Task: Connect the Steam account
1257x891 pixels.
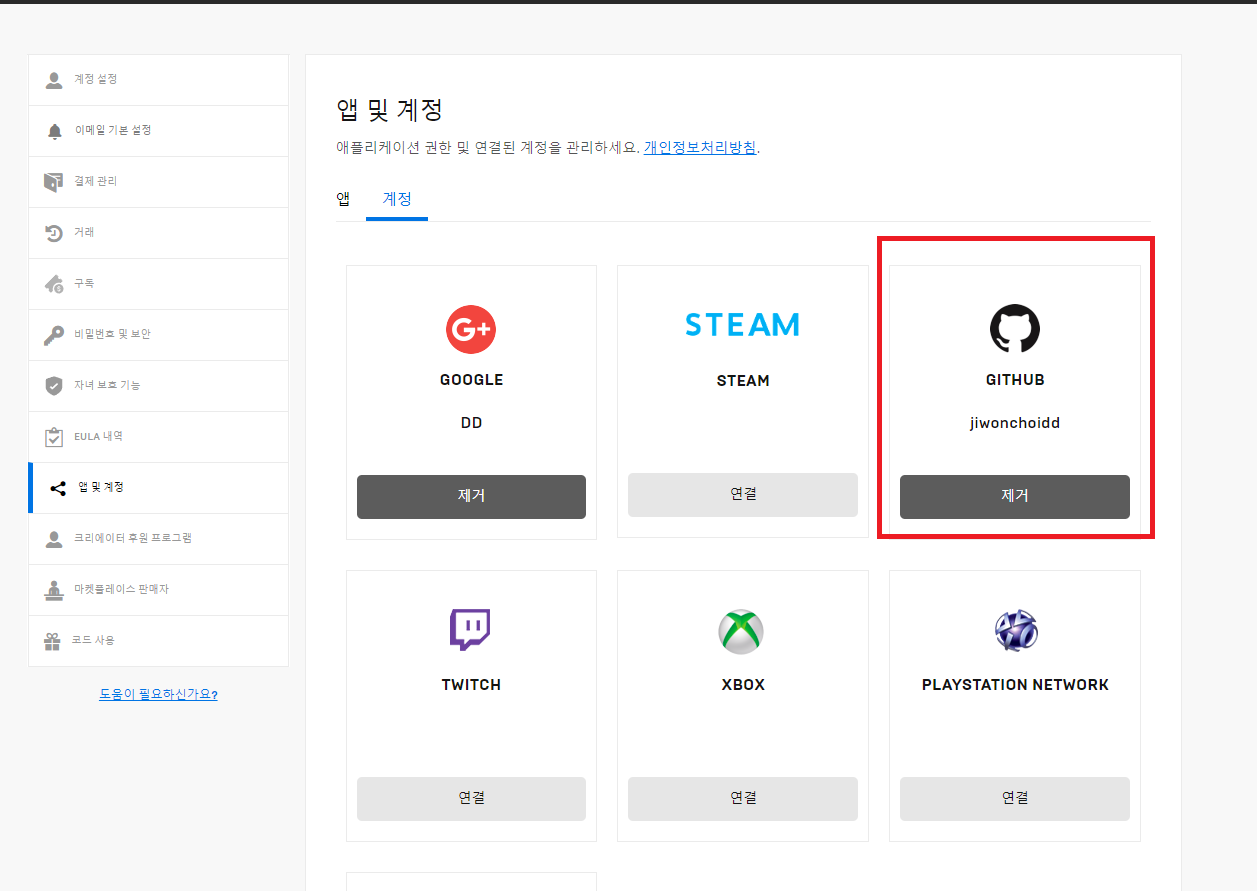Action: coord(743,494)
